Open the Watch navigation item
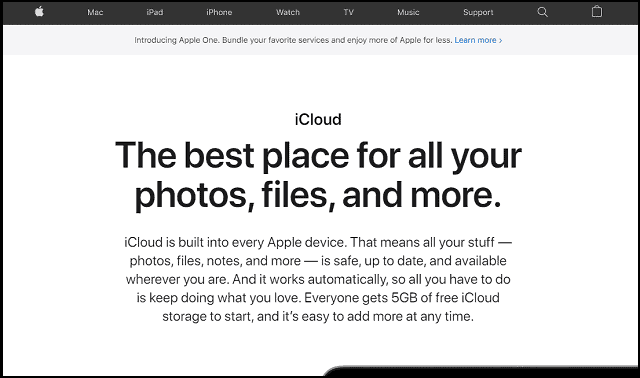 [288, 12]
